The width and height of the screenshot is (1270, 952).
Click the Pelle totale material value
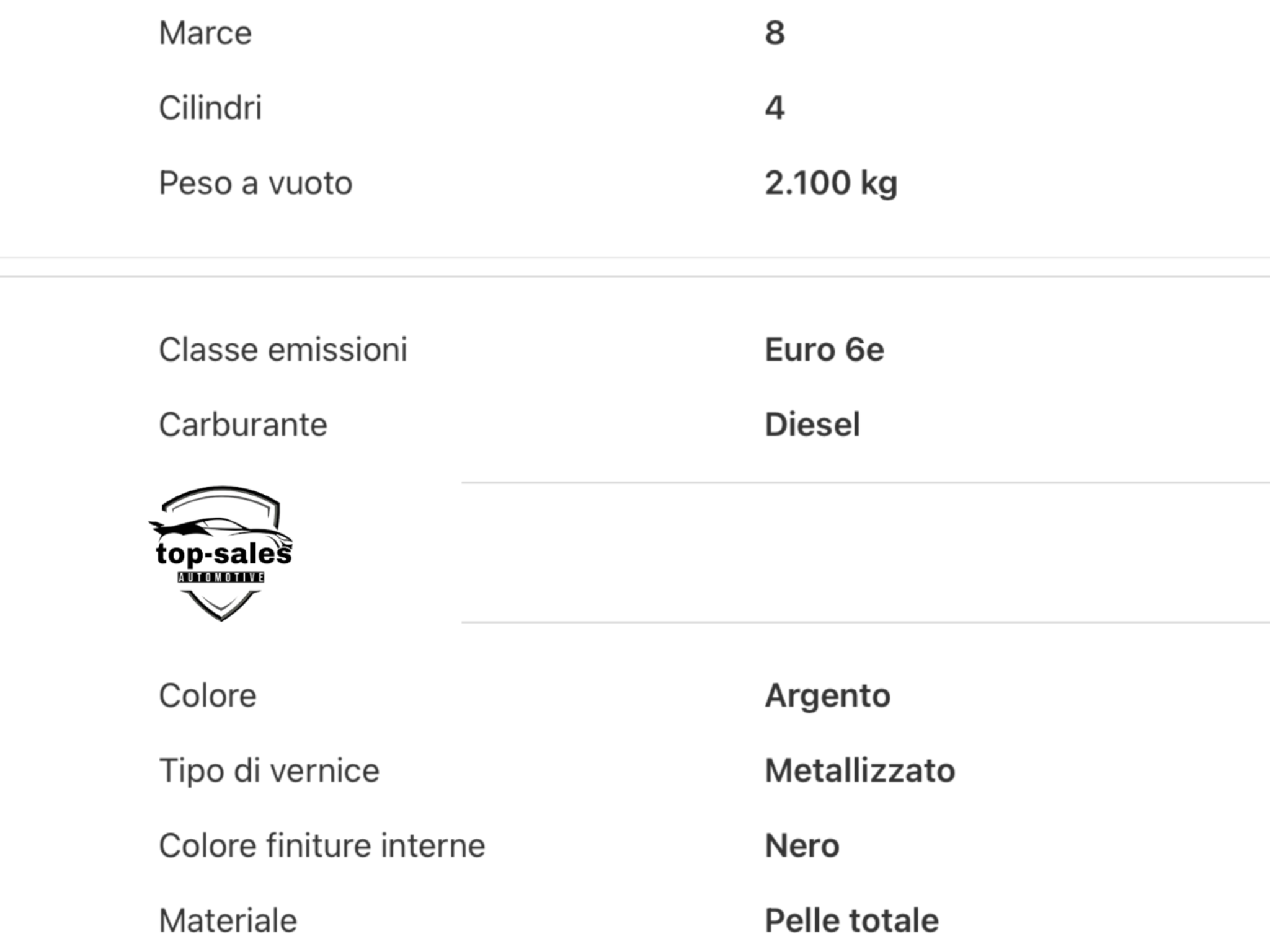[x=851, y=920]
